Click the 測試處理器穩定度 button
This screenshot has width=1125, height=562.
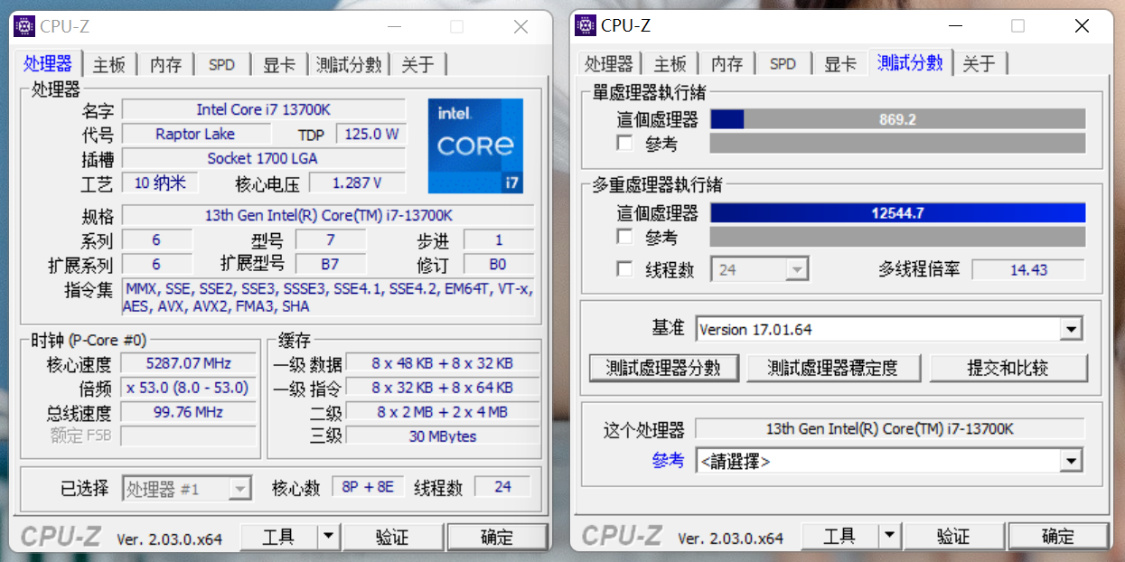tap(832, 368)
